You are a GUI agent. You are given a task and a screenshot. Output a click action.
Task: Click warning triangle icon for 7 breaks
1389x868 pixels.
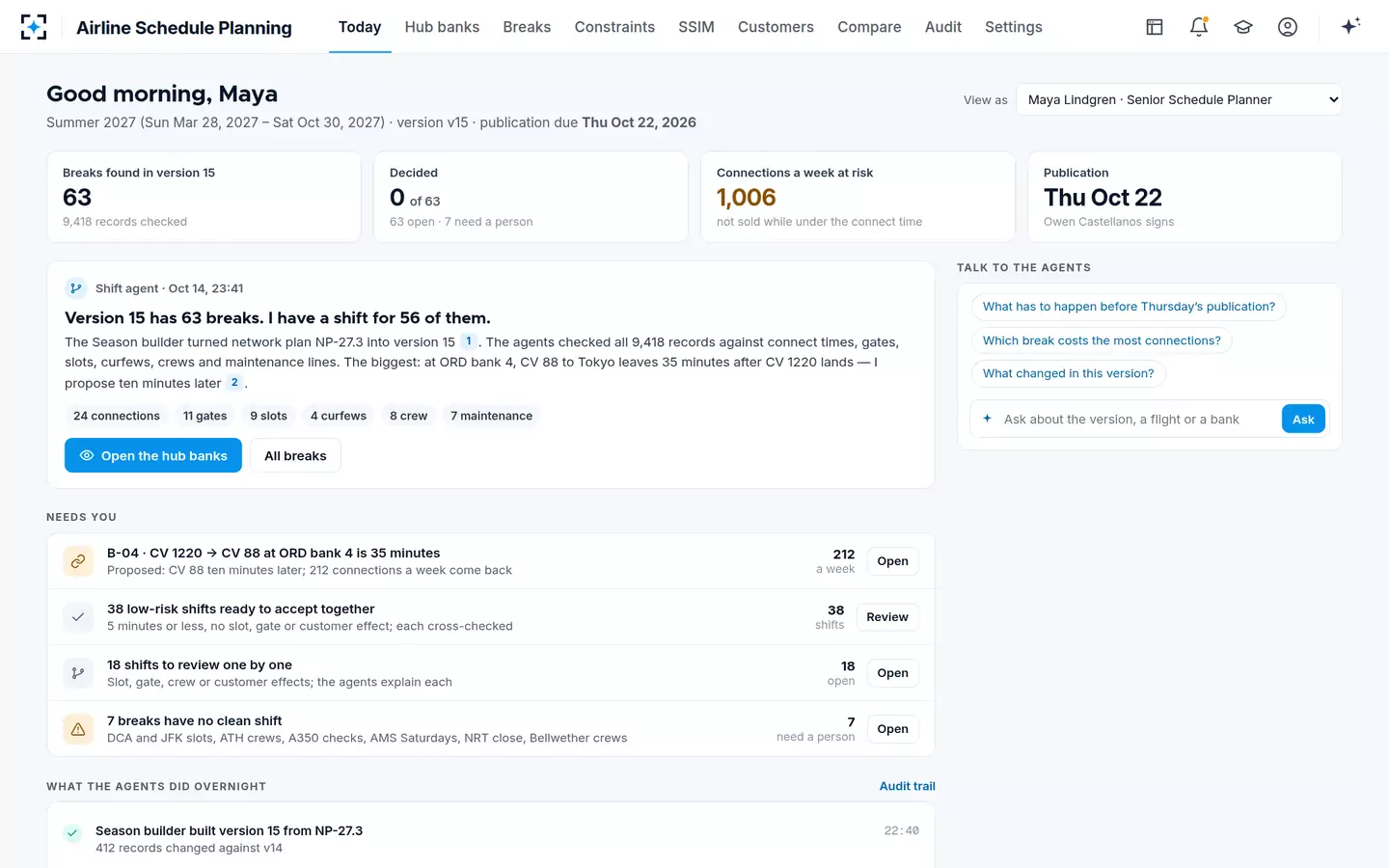pyautogui.click(x=78, y=729)
